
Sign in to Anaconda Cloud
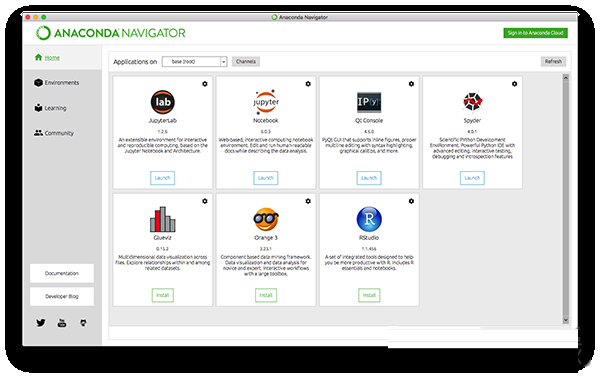tap(535, 33)
